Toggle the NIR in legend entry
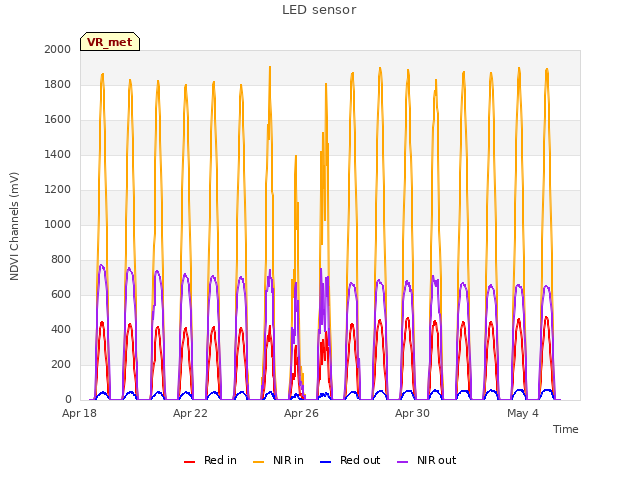 278,460
